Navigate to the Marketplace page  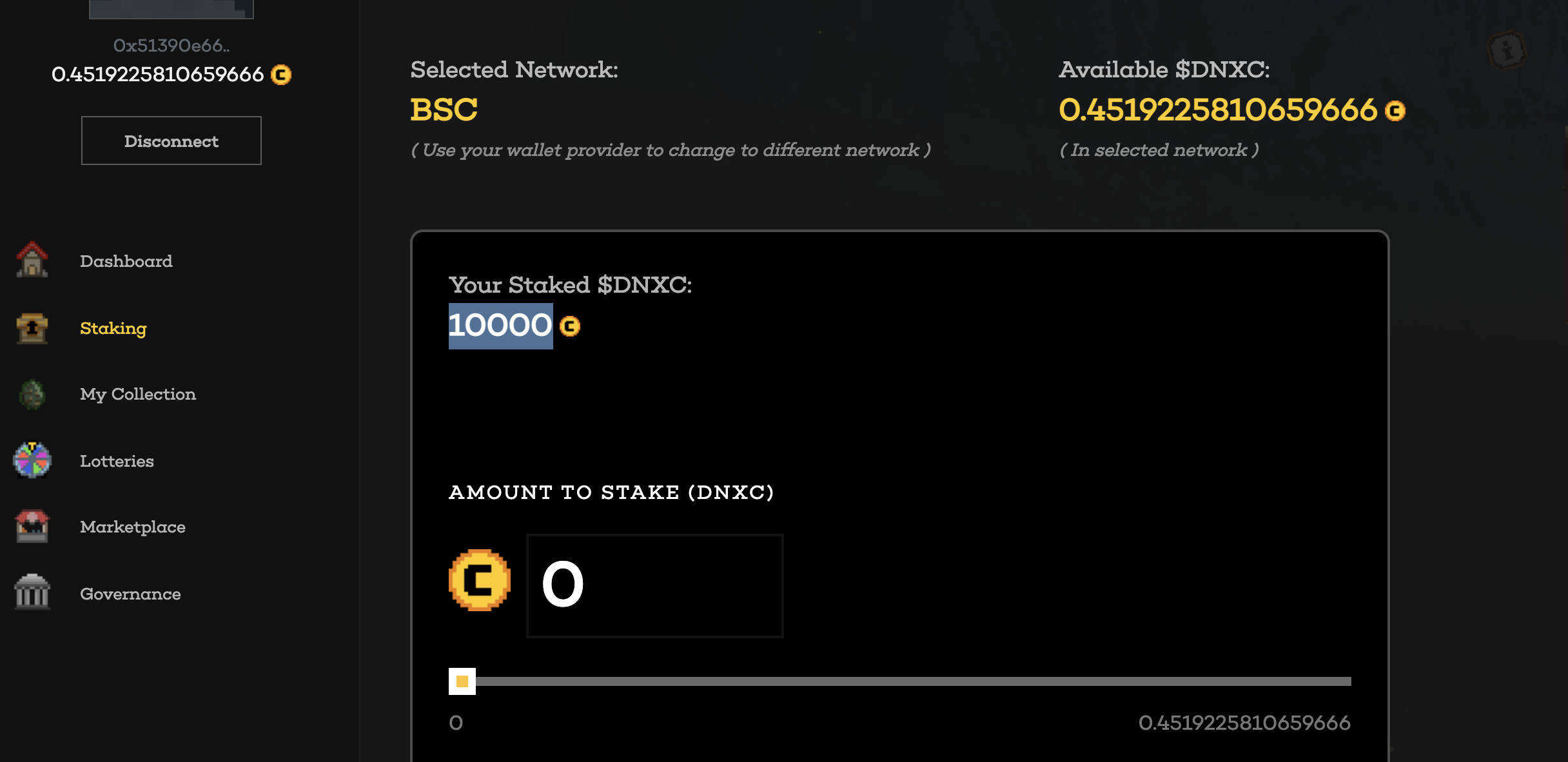point(133,527)
